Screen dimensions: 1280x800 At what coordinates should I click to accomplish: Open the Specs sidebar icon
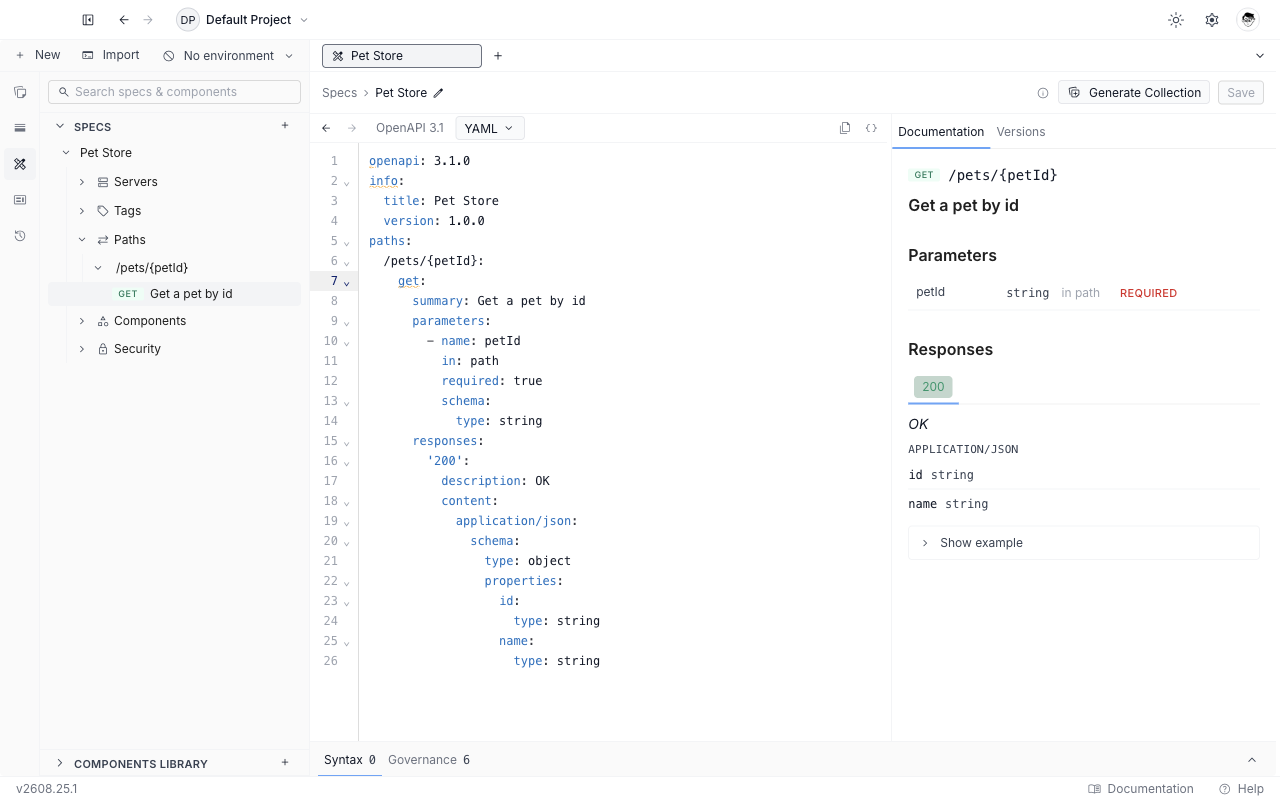(20, 164)
